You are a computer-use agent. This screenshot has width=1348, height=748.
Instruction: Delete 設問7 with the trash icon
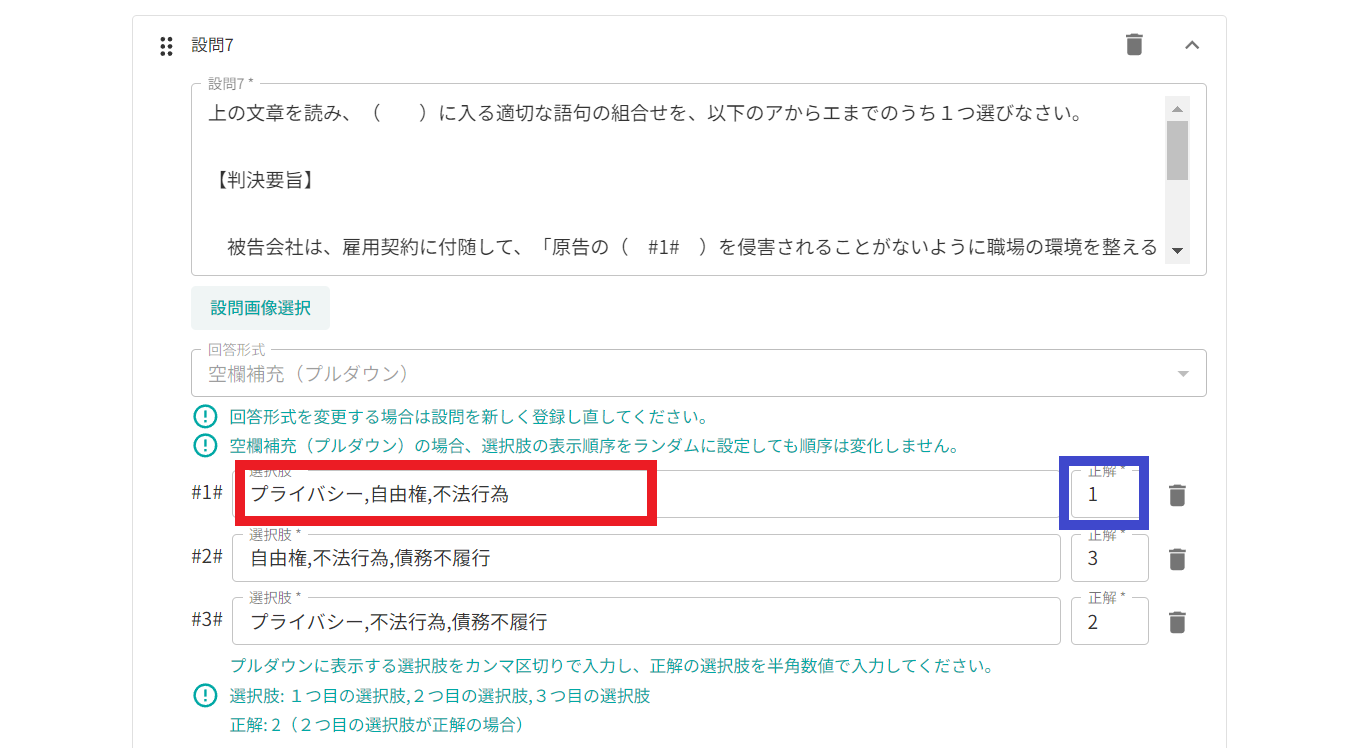[x=1134, y=44]
